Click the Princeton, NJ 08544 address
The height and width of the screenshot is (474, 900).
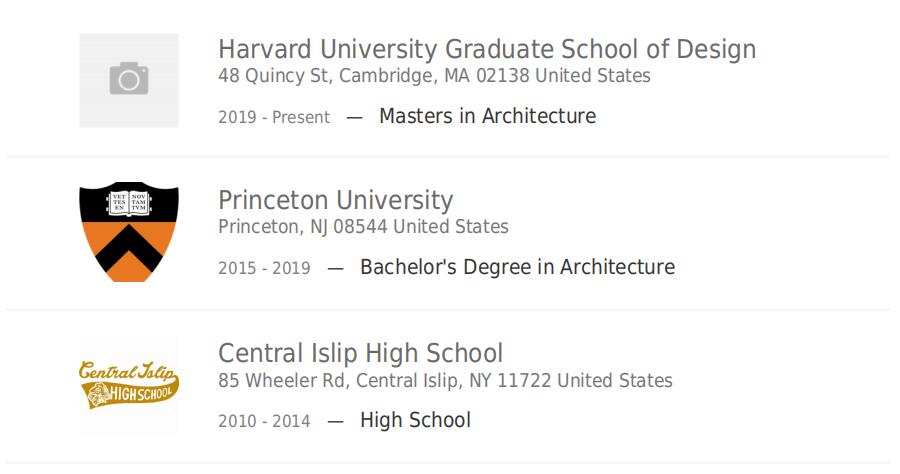coord(363,227)
